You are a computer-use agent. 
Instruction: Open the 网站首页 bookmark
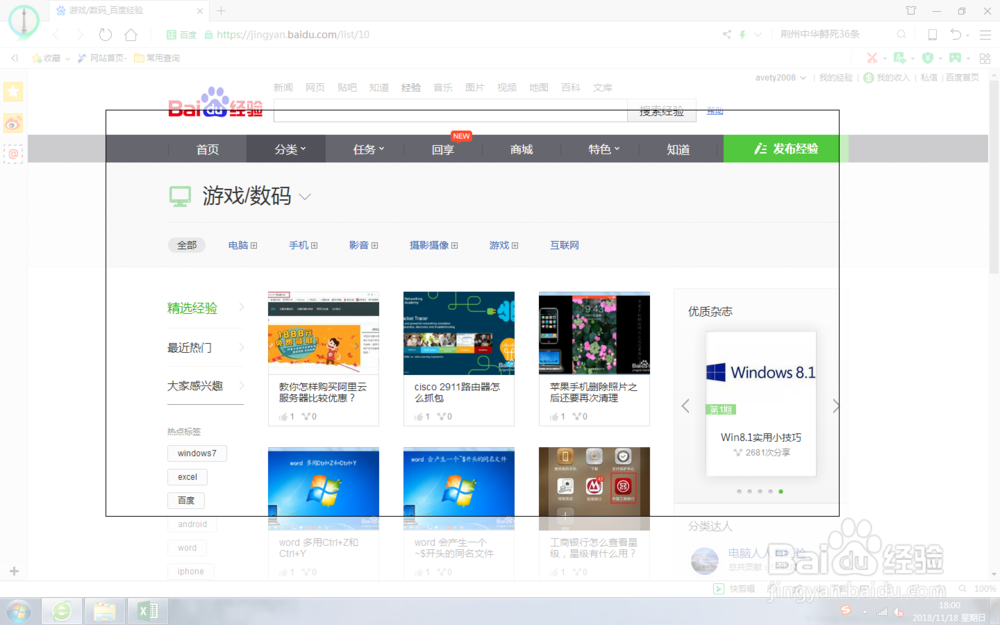pyautogui.click(x=102, y=58)
